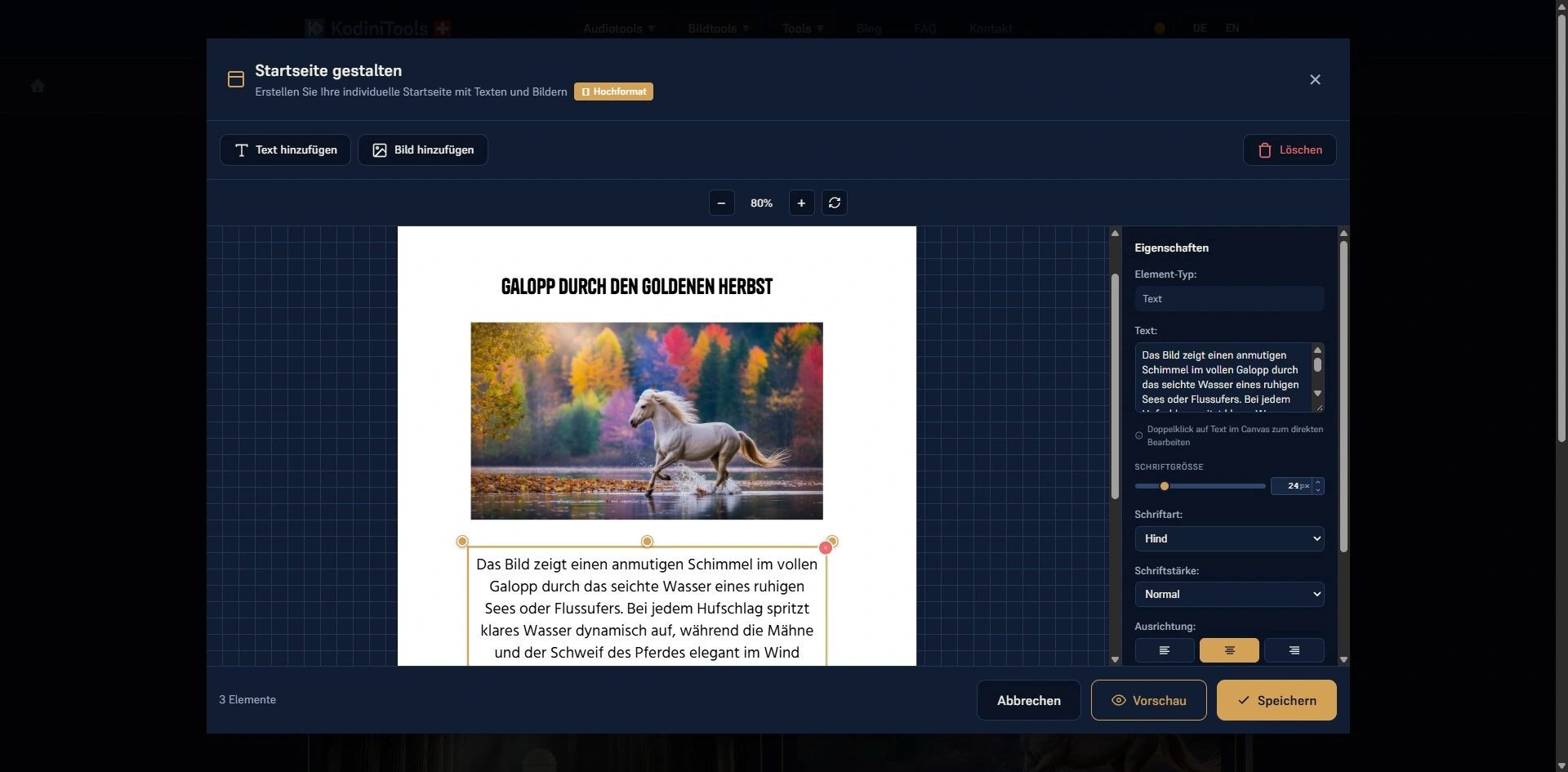
Task: Open the Tools menu in the header
Action: (803, 29)
